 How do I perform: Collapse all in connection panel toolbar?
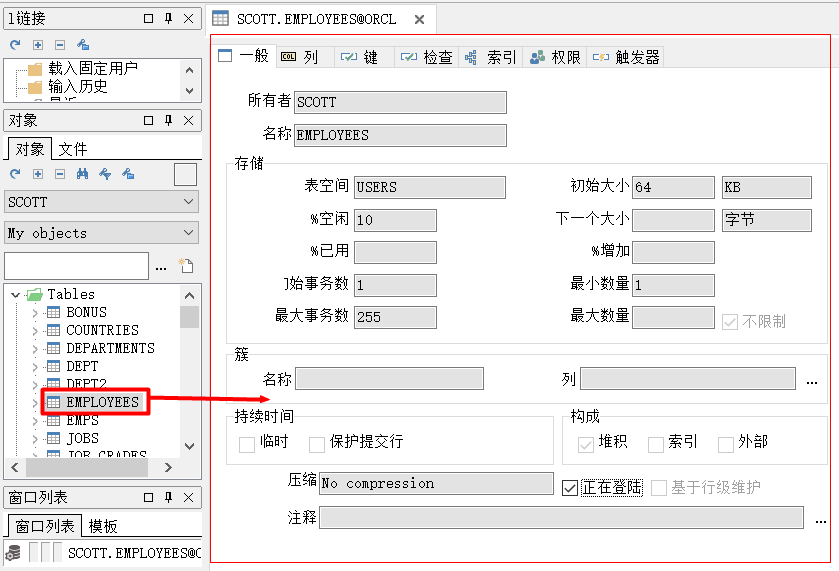pos(60,45)
